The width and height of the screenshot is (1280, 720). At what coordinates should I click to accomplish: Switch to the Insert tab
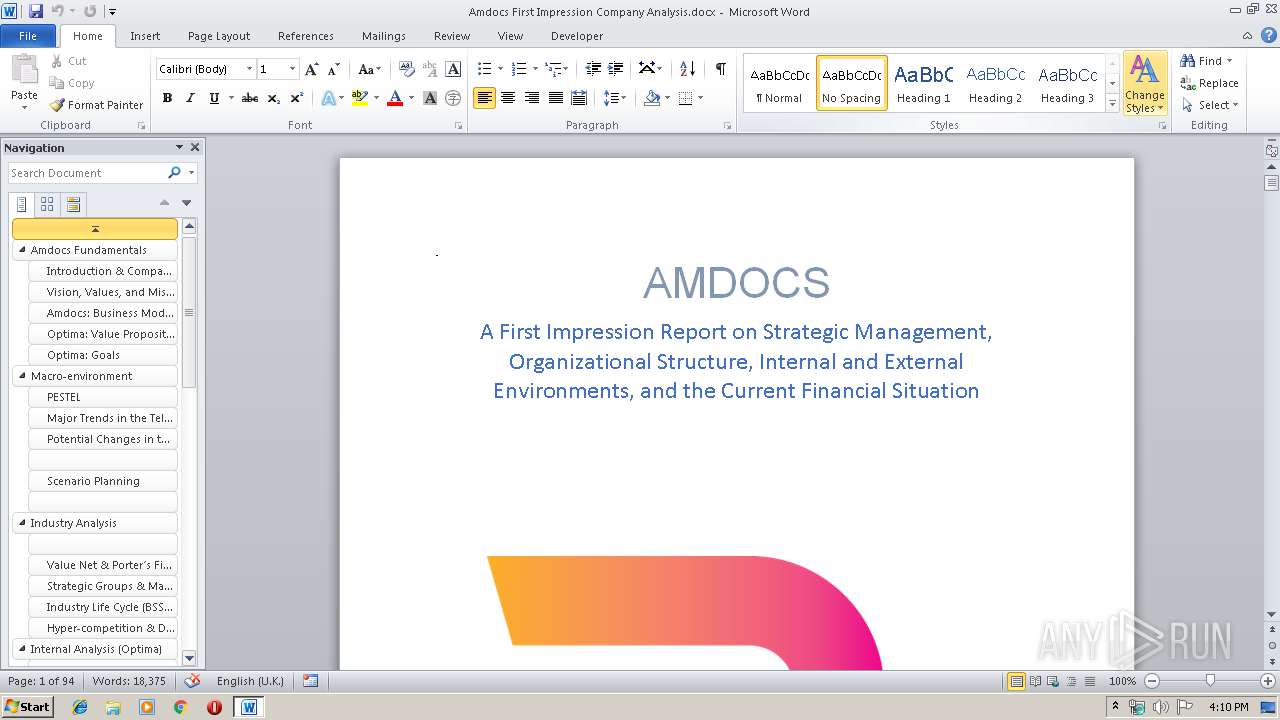pos(145,36)
